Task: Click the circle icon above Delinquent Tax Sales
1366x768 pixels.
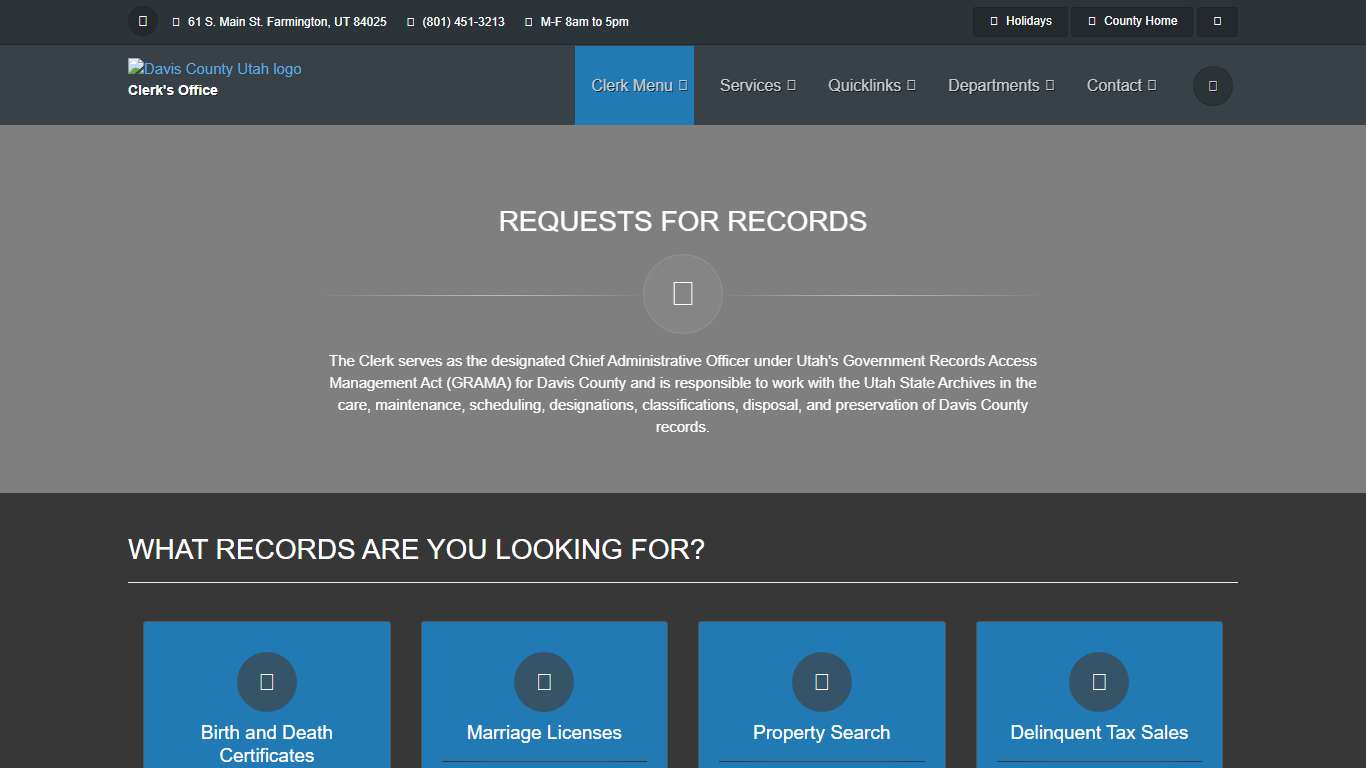Action: (x=1099, y=682)
